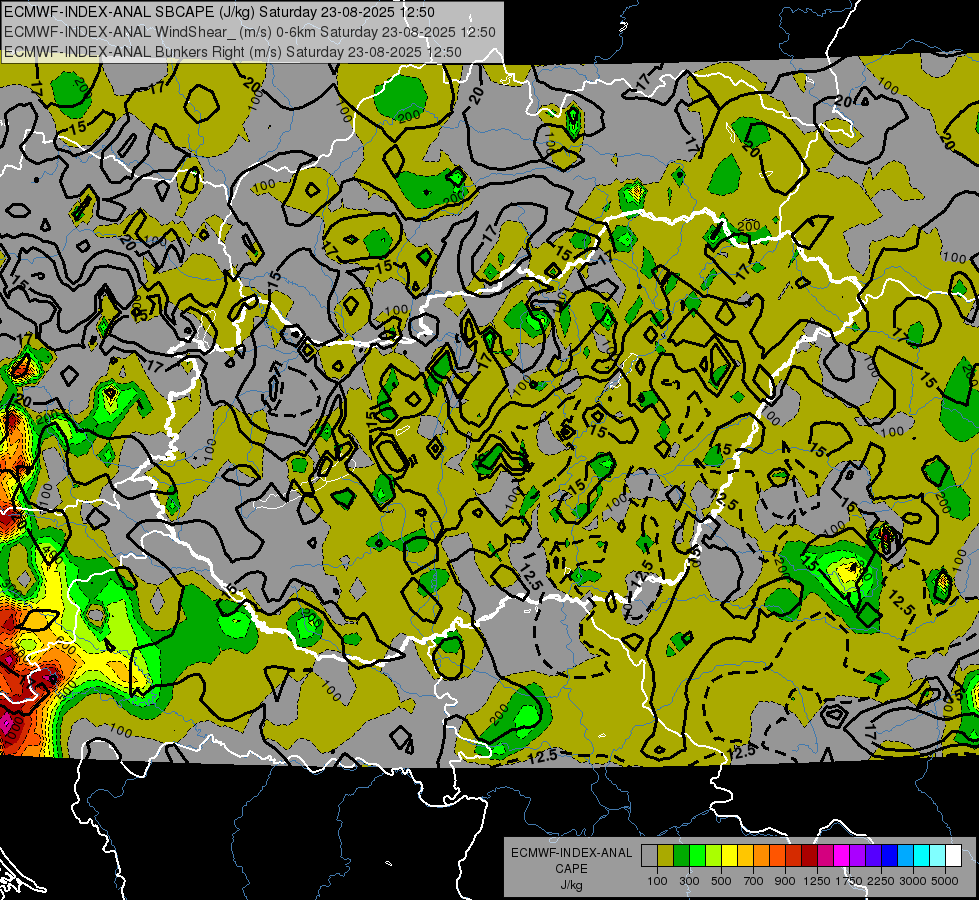979x900 pixels.
Task: Click the pure yellow legend swatch
Action: point(729,856)
